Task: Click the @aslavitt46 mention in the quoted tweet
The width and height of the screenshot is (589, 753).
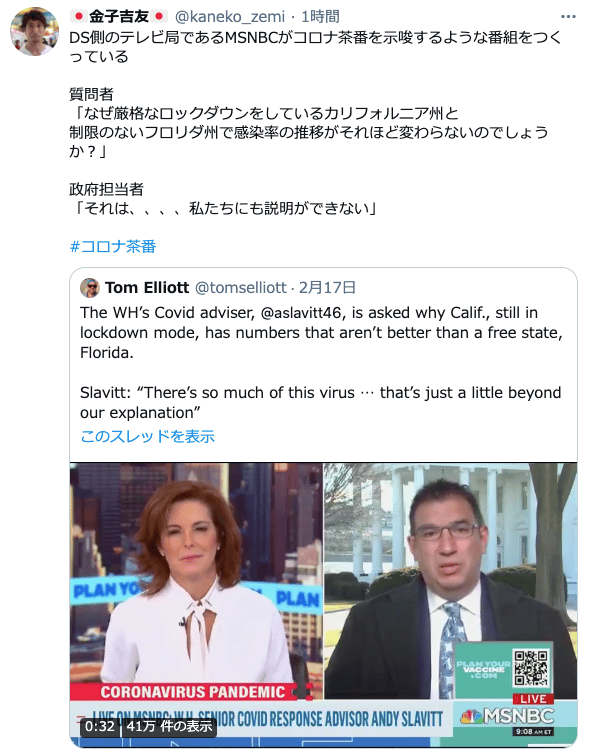Action: point(301,313)
